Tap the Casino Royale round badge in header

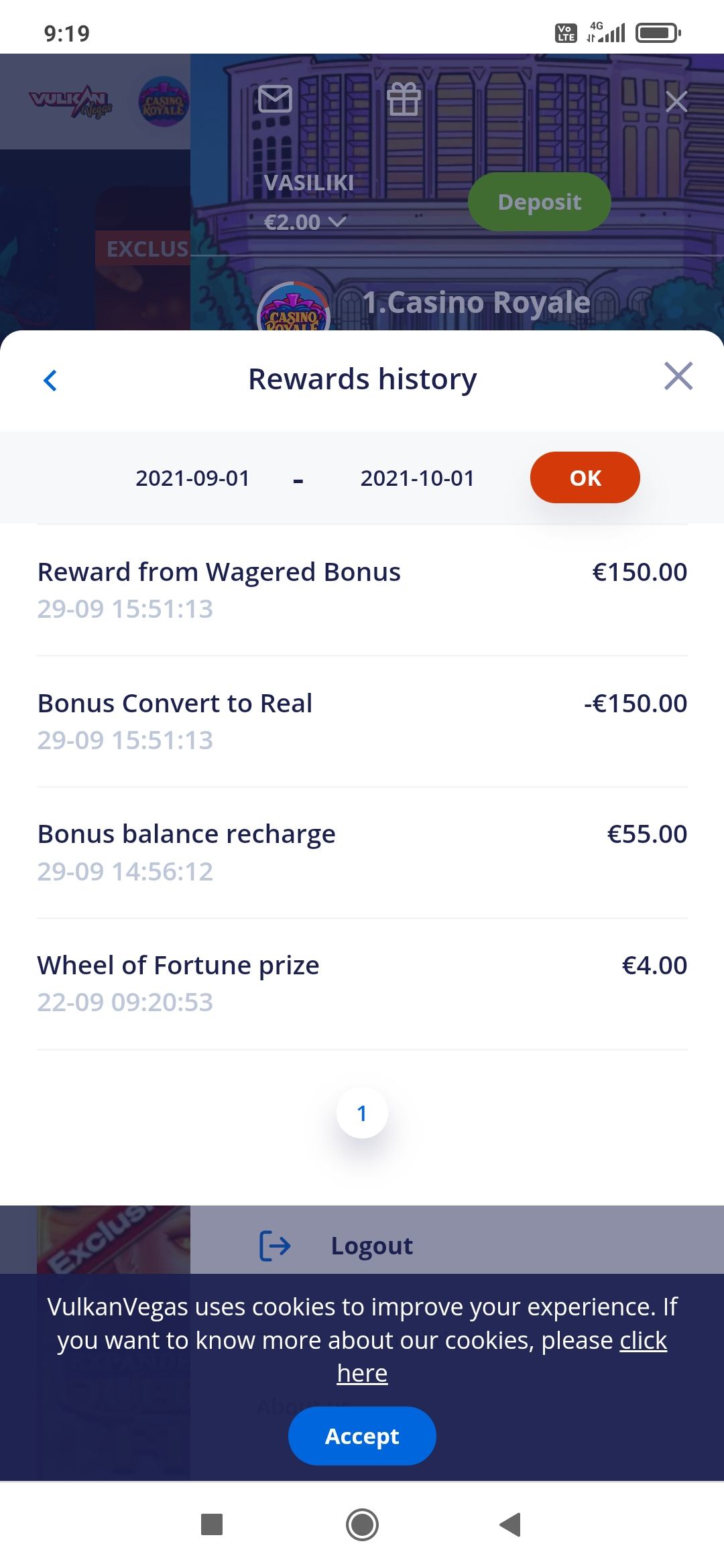tap(164, 102)
